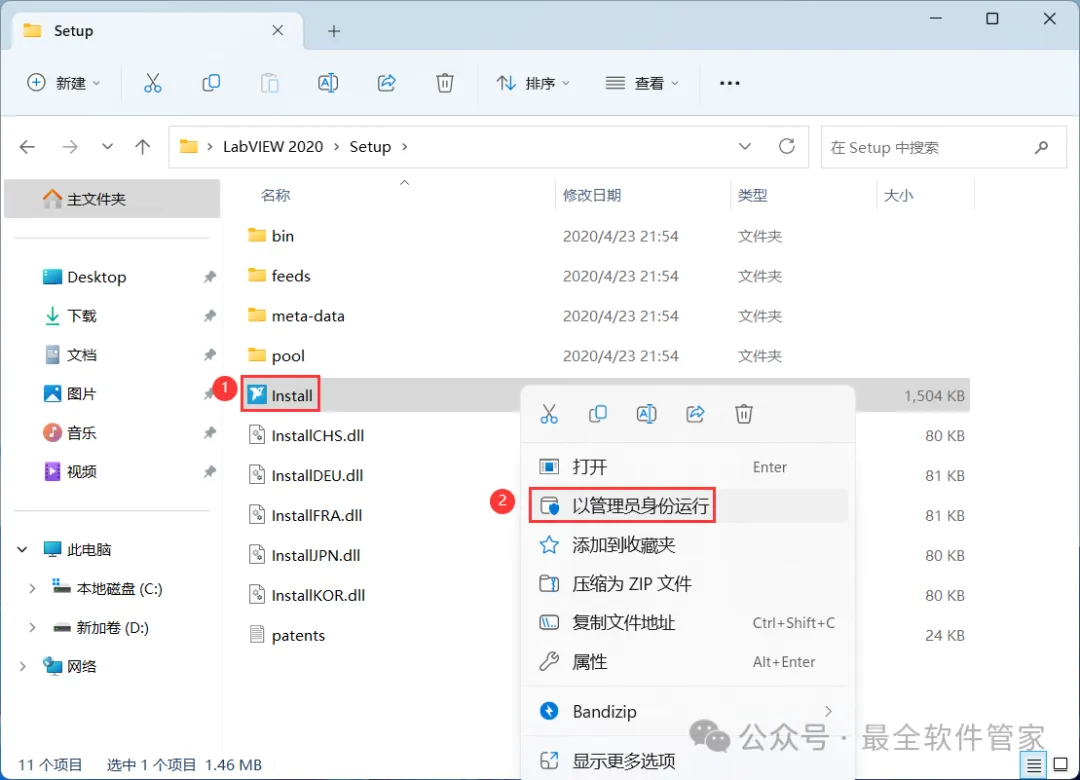
Task: Close the Setup tab
Action: 278,30
